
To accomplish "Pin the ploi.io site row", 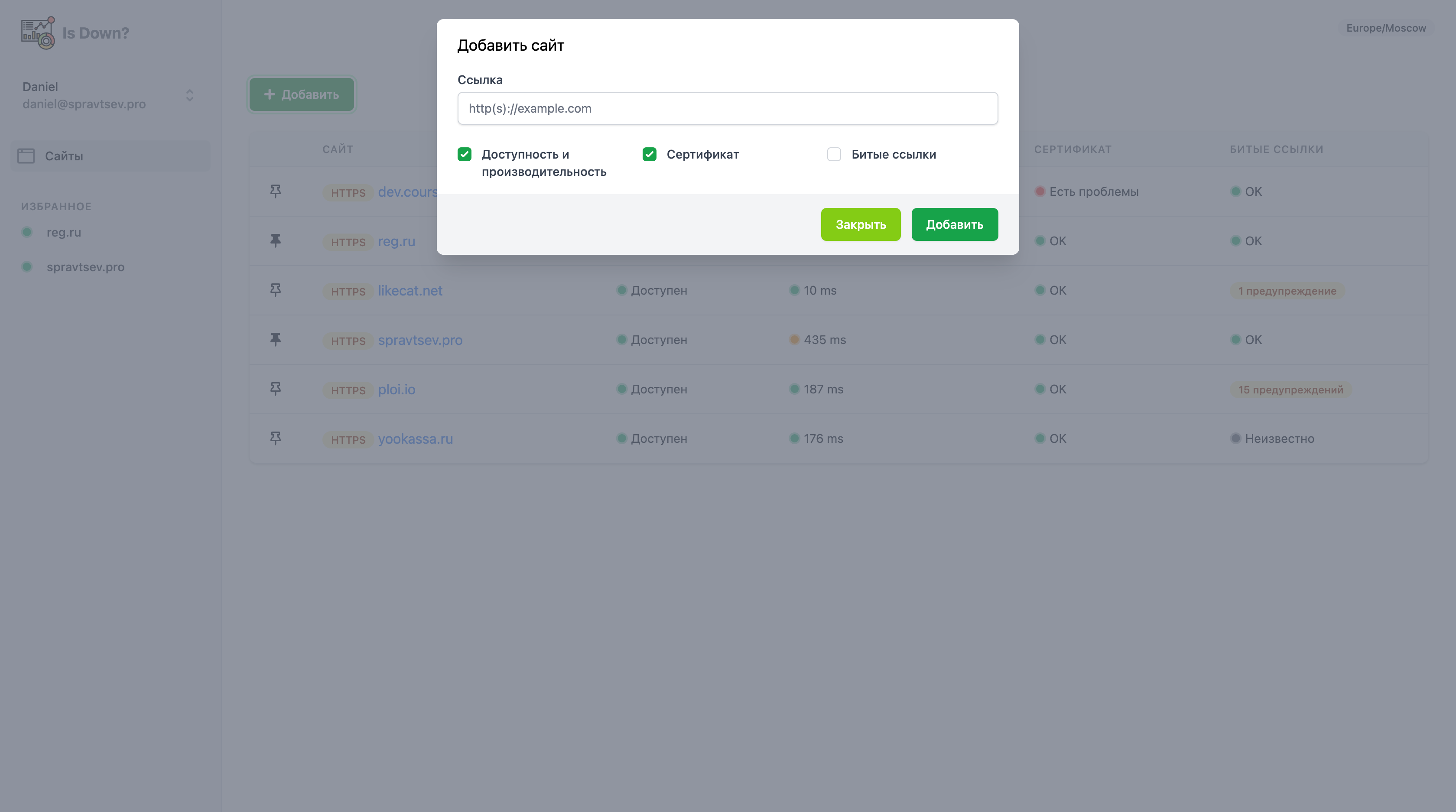I will pos(275,390).
